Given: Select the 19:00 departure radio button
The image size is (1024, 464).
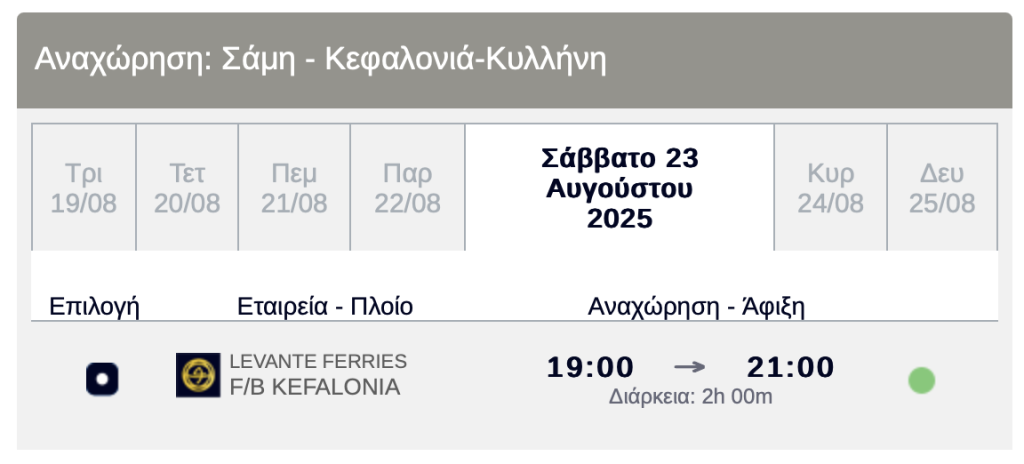Looking at the screenshot, I should pos(102,379).
